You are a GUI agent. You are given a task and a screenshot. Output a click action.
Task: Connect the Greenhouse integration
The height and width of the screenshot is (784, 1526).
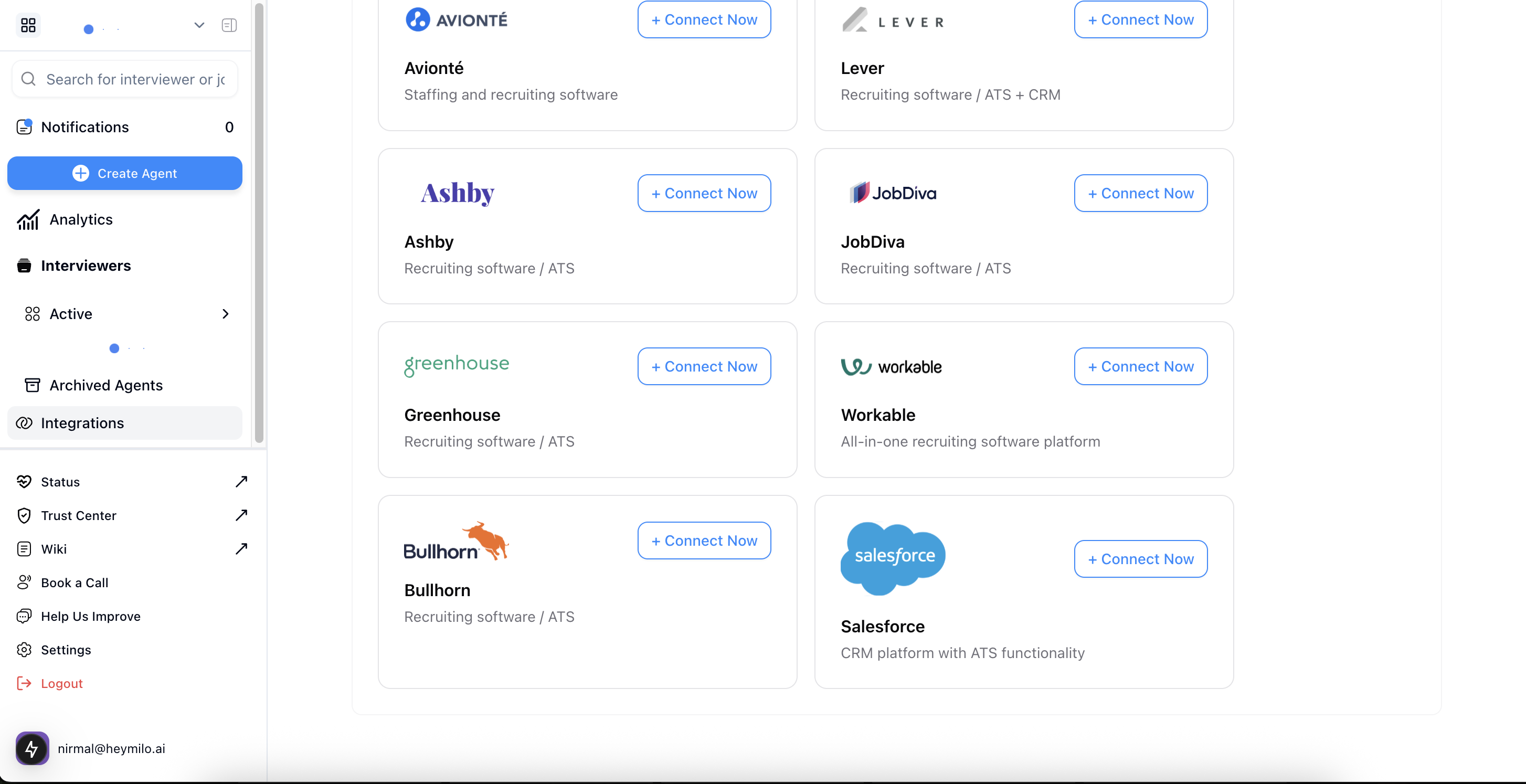coord(704,366)
